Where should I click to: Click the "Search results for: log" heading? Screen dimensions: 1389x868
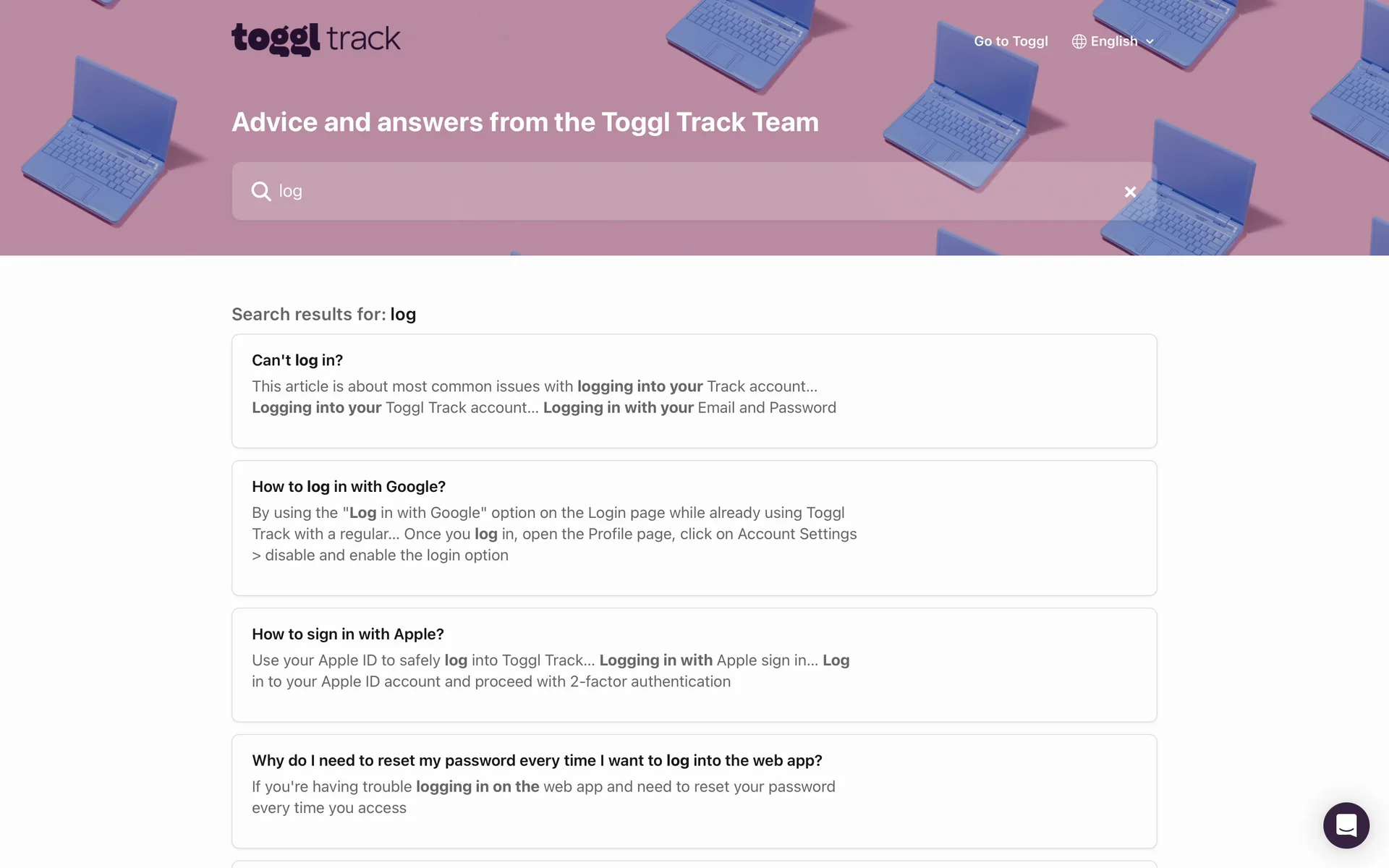coord(323,315)
